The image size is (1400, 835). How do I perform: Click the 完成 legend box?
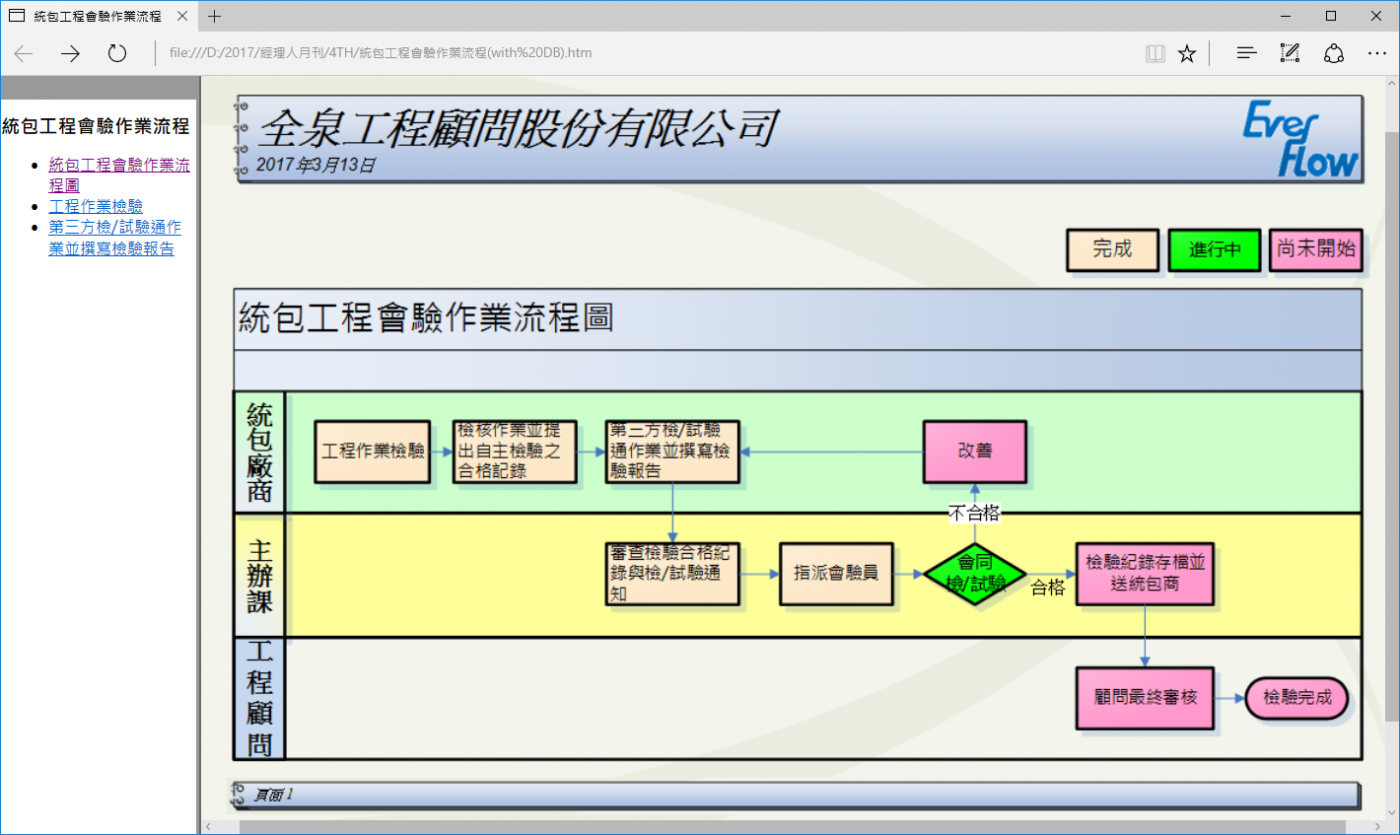(x=1112, y=250)
